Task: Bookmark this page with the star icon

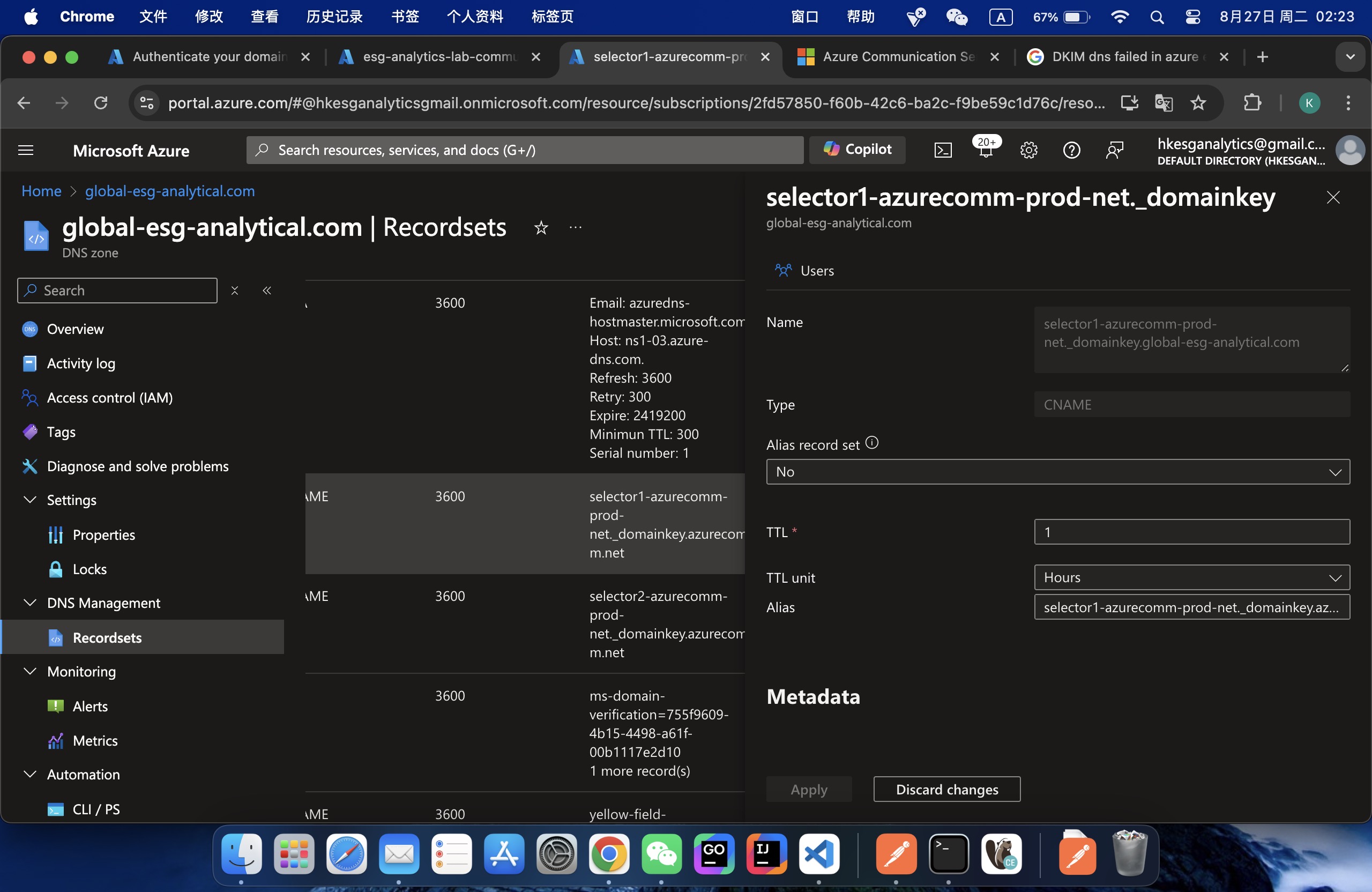Action: point(1198,103)
